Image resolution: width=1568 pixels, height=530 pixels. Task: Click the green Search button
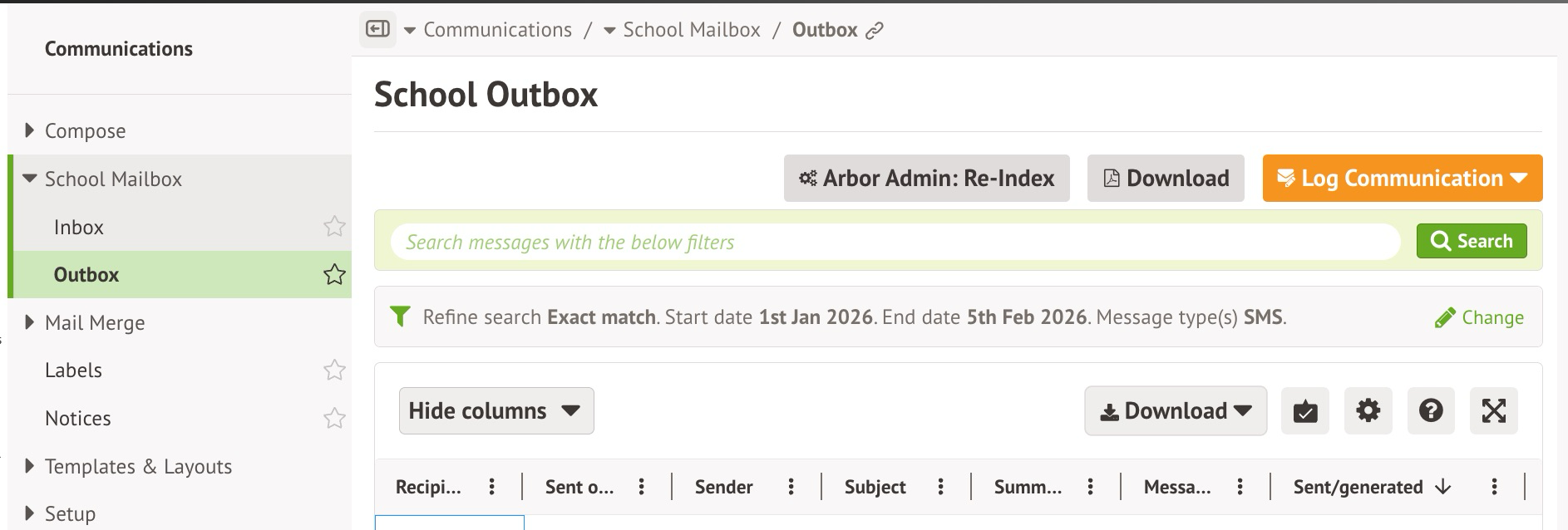click(x=1471, y=241)
